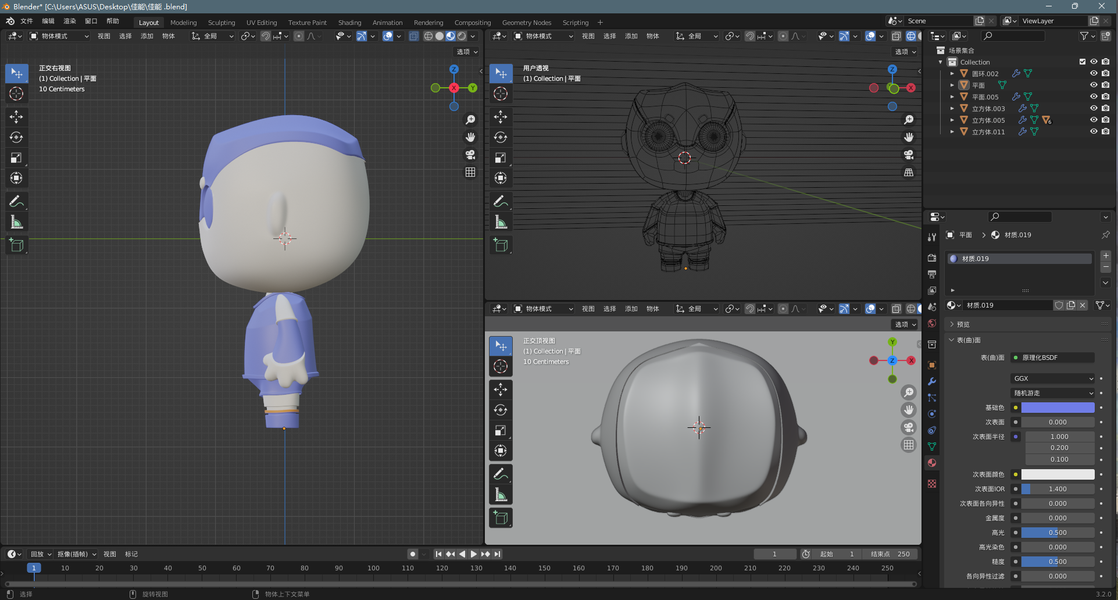The width and height of the screenshot is (1118, 600).
Task: Click 添加 in right-orthographic viewport header
Action: click(147, 36)
